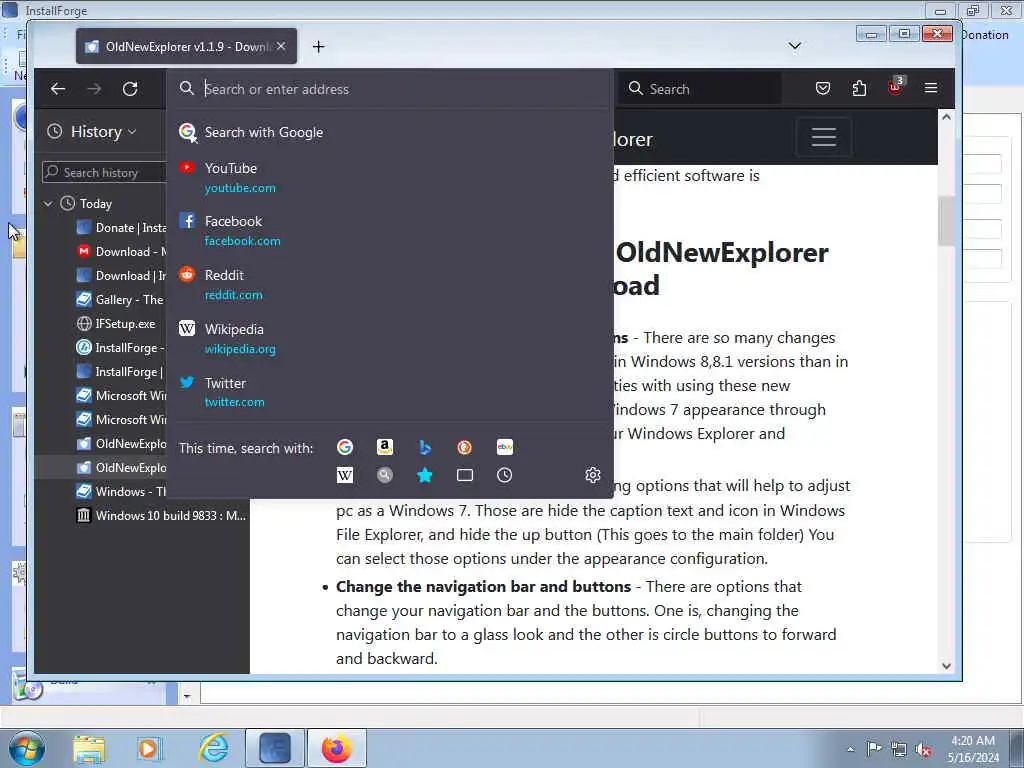
Task: Open IFSetup.exe history entry
Action: tap(116, 323)
